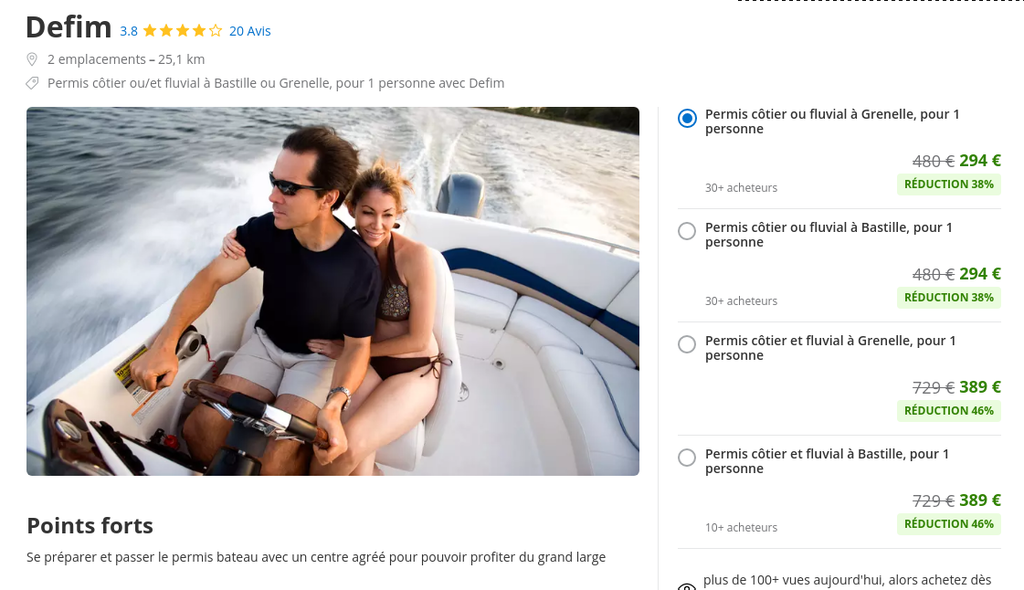Screen dimensions: 1024x590
Task: Click the Points forts heading
Action: [90, 525]
